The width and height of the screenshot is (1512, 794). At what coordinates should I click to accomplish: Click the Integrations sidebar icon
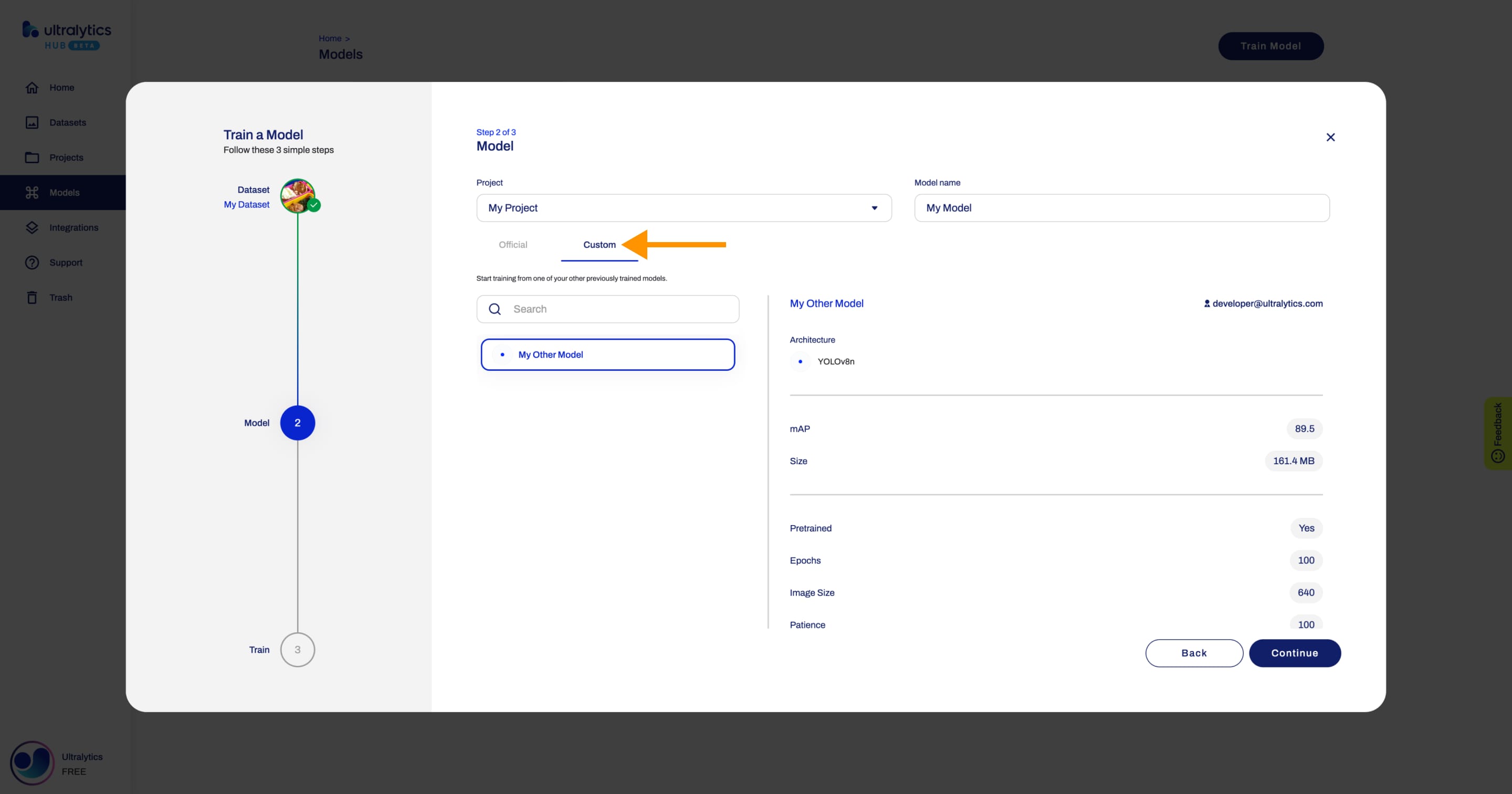(x=31, y=227)
